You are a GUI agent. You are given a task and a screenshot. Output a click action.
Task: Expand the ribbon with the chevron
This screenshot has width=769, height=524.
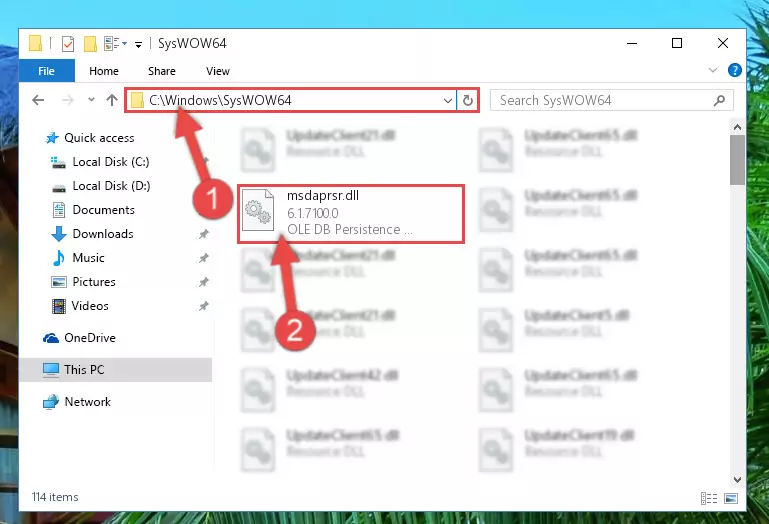(x=713, y=71)
